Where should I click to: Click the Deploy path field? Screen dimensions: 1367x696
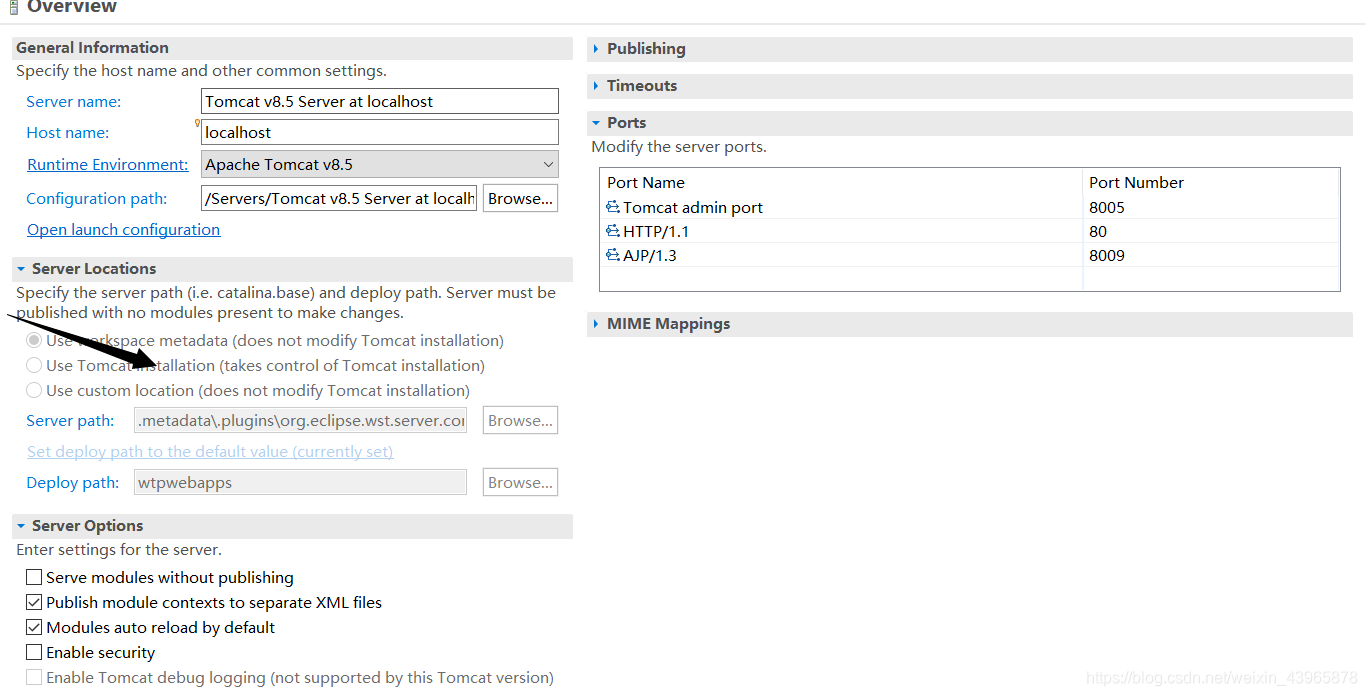(x=301, y=482)
